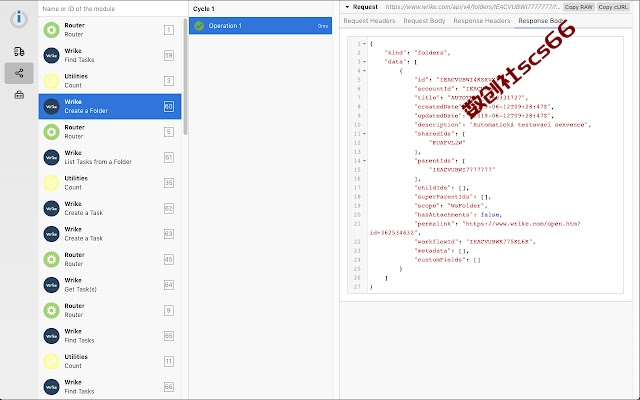Click the Wrike icon of Find Tasks 59
640x400 pixels.
(51, 55)
